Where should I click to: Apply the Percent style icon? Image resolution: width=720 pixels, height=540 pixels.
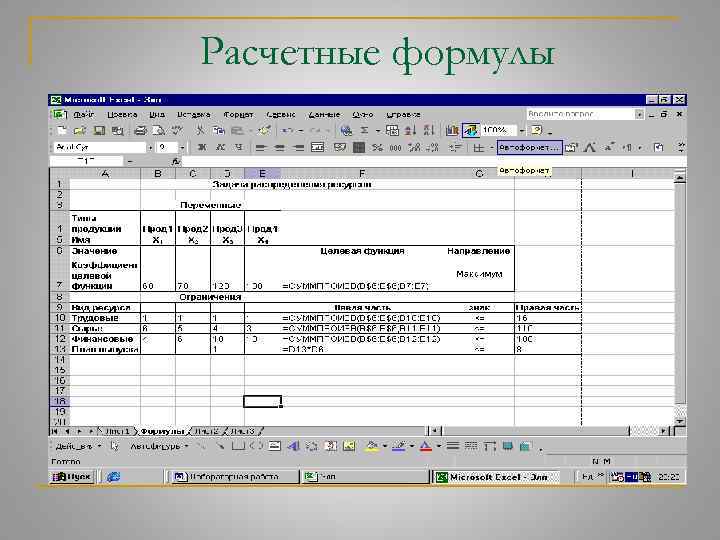click(377, 147)
